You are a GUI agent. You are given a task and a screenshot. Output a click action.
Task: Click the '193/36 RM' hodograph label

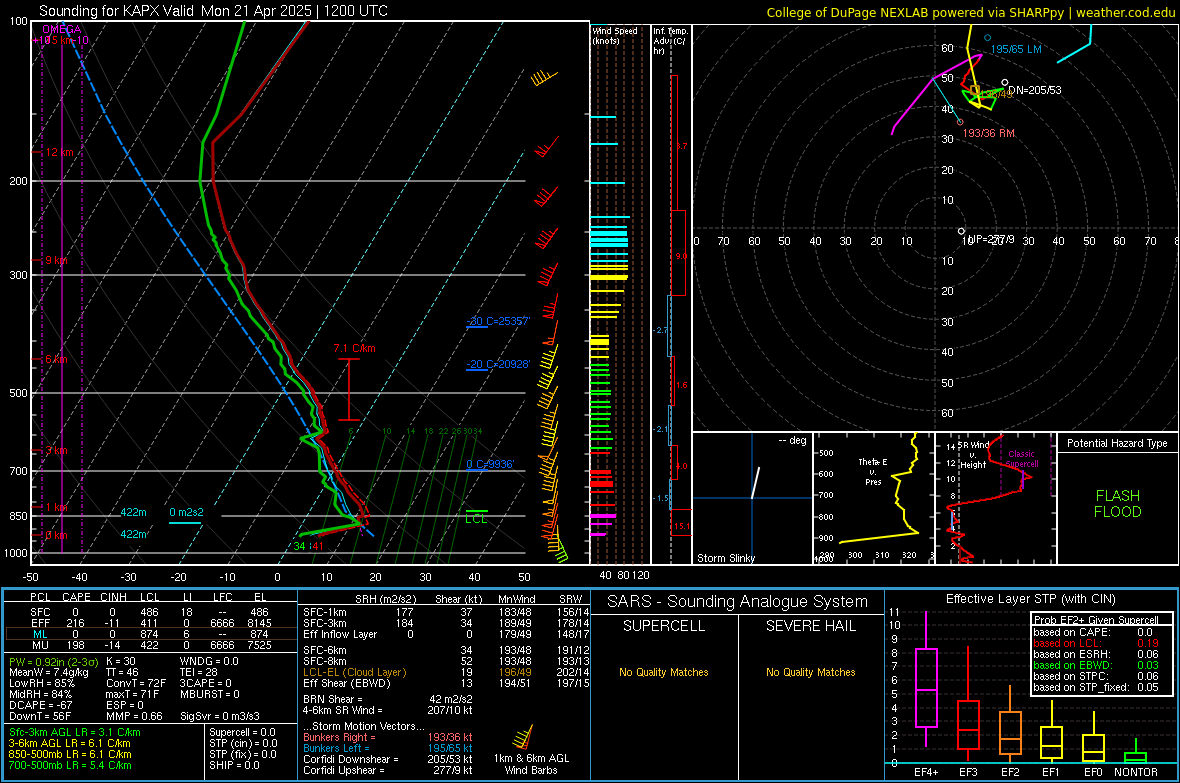coord(989,133)
